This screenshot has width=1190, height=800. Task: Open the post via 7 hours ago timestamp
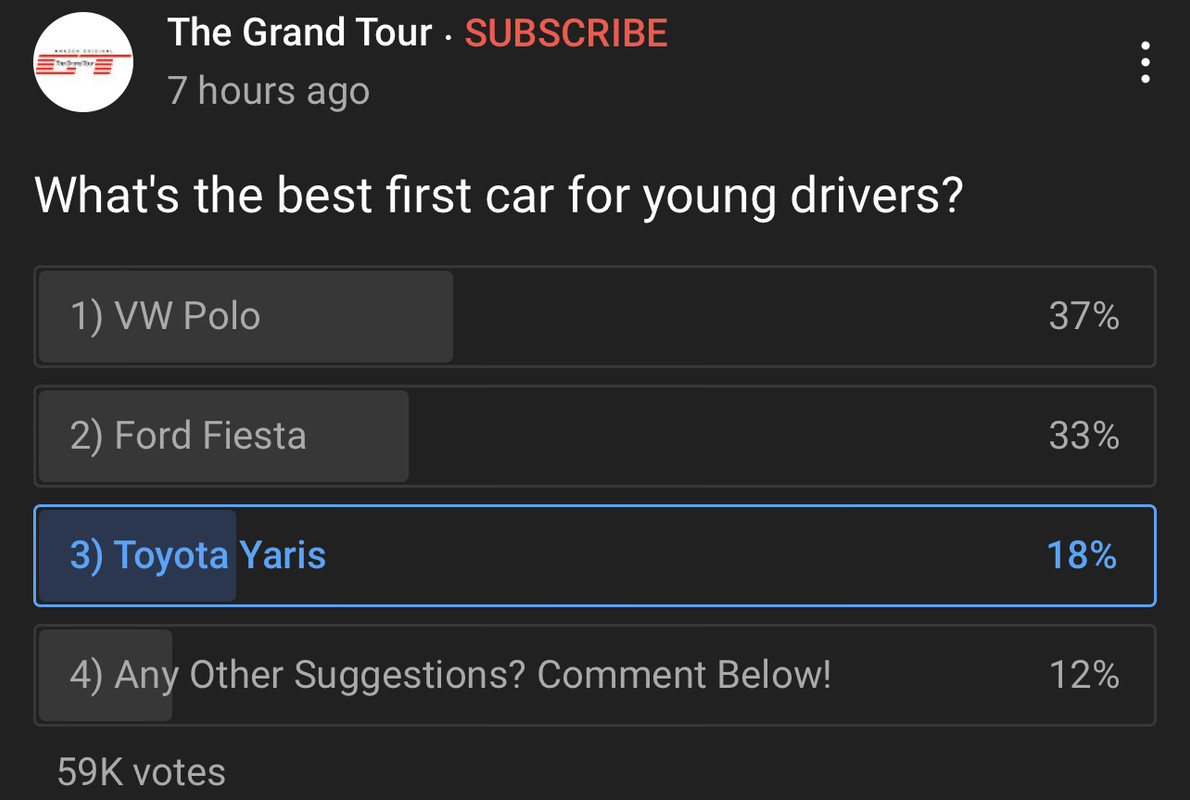pos(269,91)
